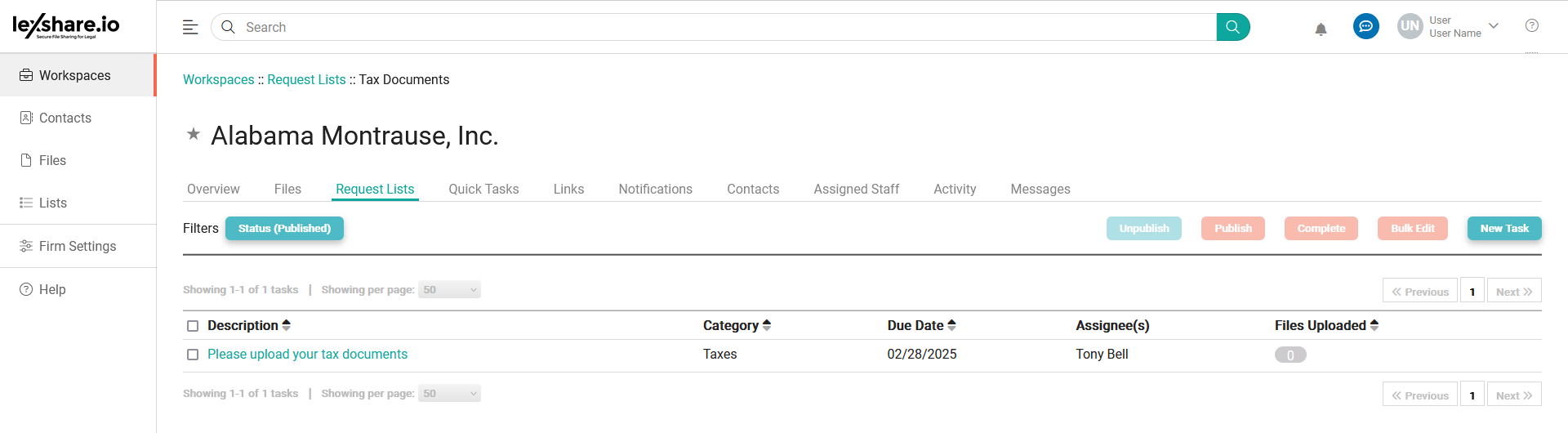The width and height of the screenshot is (1568, 433).
Task: Sort by Due Date column arrows
Action: (951, 325)
